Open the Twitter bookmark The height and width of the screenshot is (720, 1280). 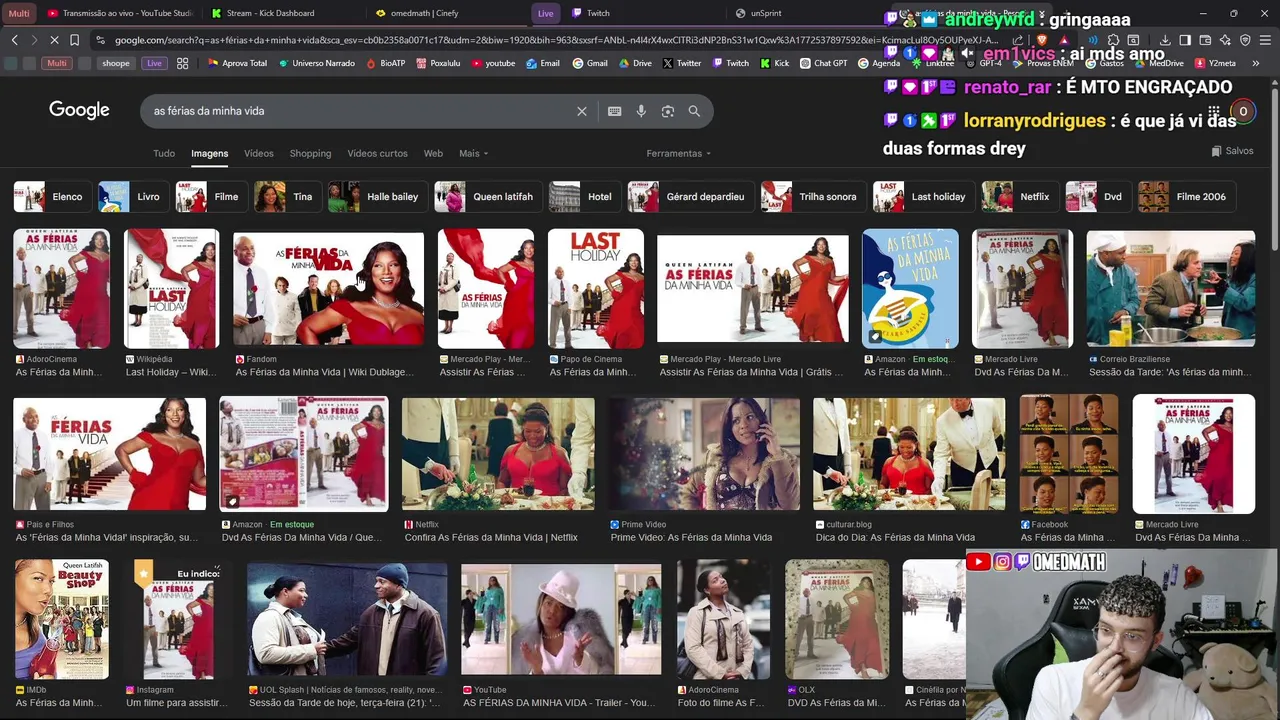[x=681, y=63]
